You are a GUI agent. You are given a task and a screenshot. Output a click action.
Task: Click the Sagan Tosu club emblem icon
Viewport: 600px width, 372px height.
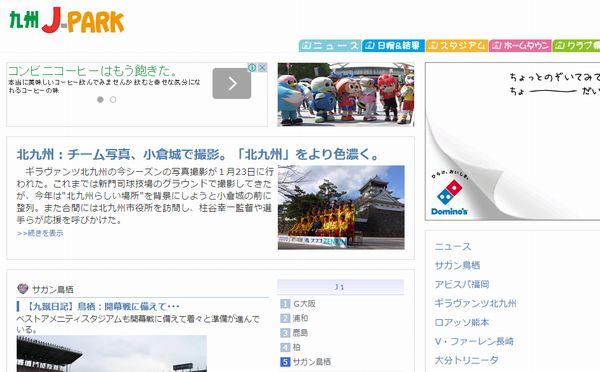[23, 289]
